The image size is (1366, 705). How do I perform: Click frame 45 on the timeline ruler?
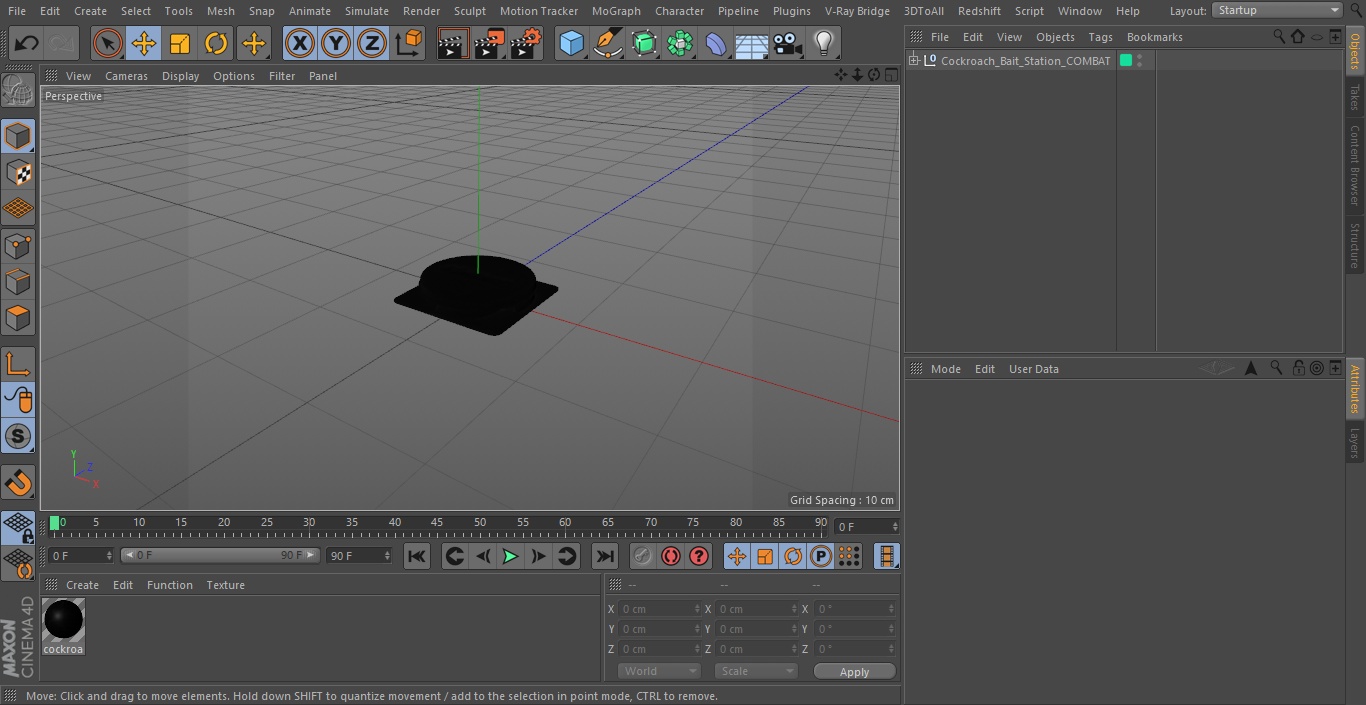pos(437,522)
